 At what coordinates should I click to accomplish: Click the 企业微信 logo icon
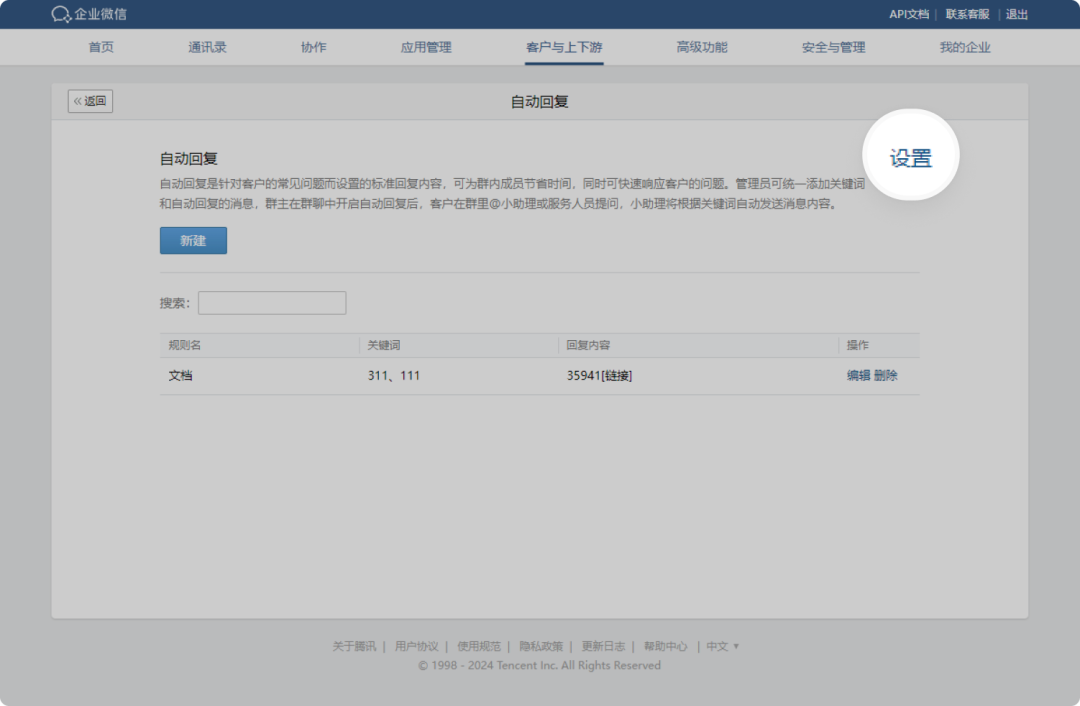(61, 14)
